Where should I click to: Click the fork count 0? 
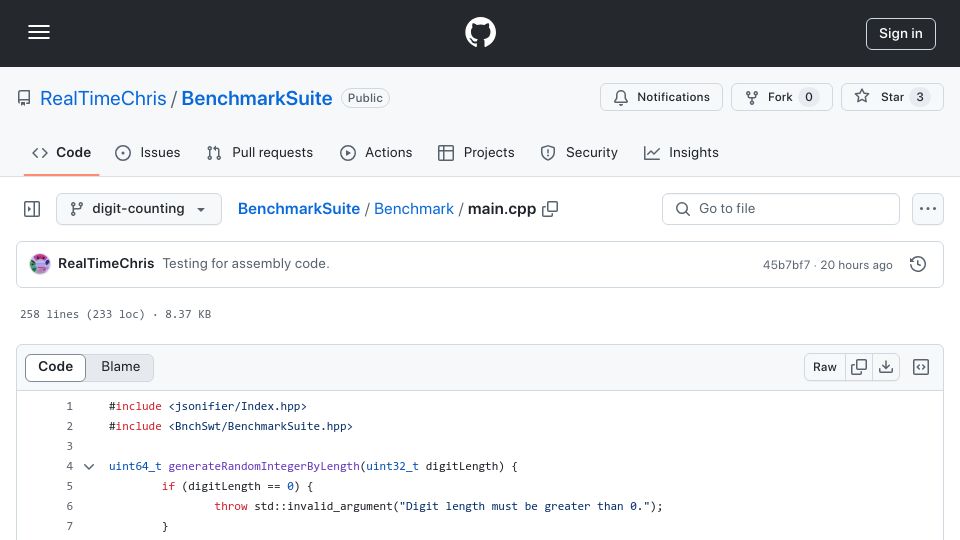tap(809, 97)
